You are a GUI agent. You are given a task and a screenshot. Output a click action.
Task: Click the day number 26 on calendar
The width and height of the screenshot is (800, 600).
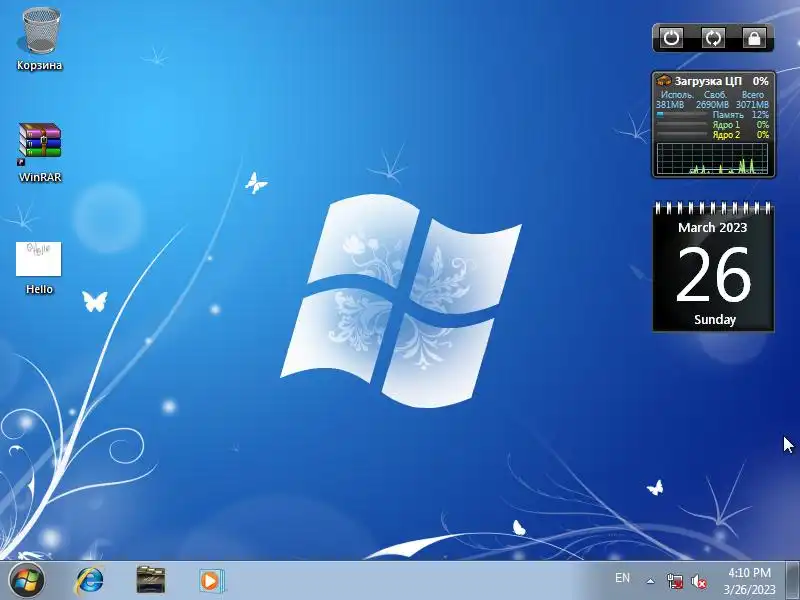coord(713,274)
